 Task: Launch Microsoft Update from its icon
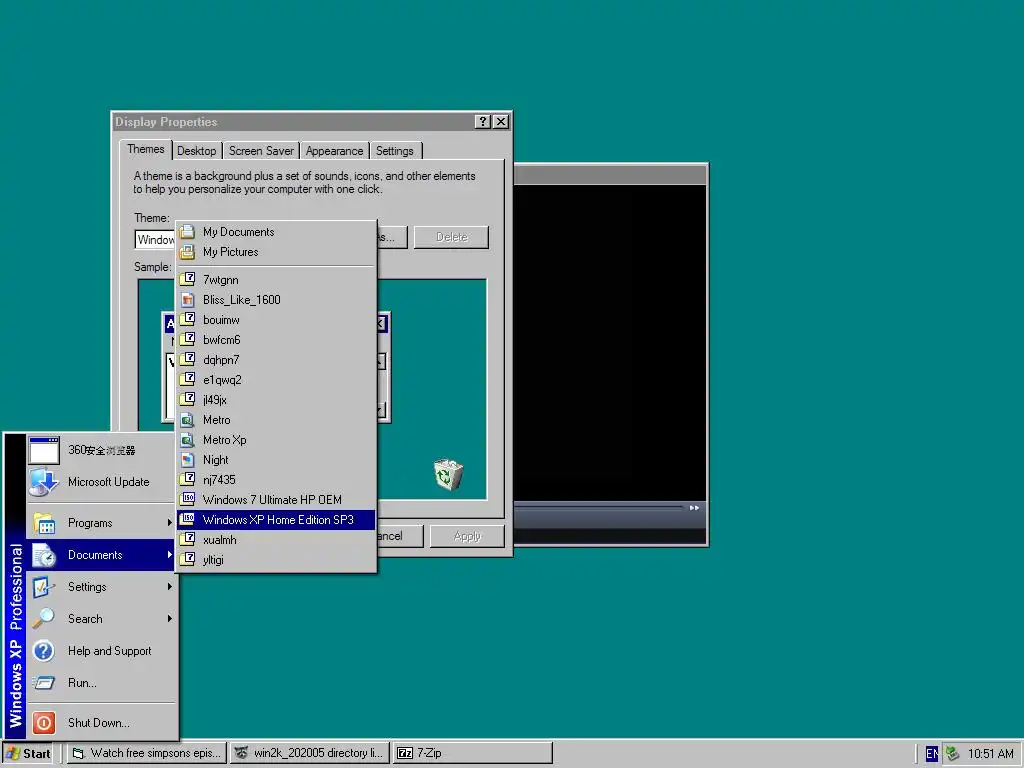click(x=44, y=482)
